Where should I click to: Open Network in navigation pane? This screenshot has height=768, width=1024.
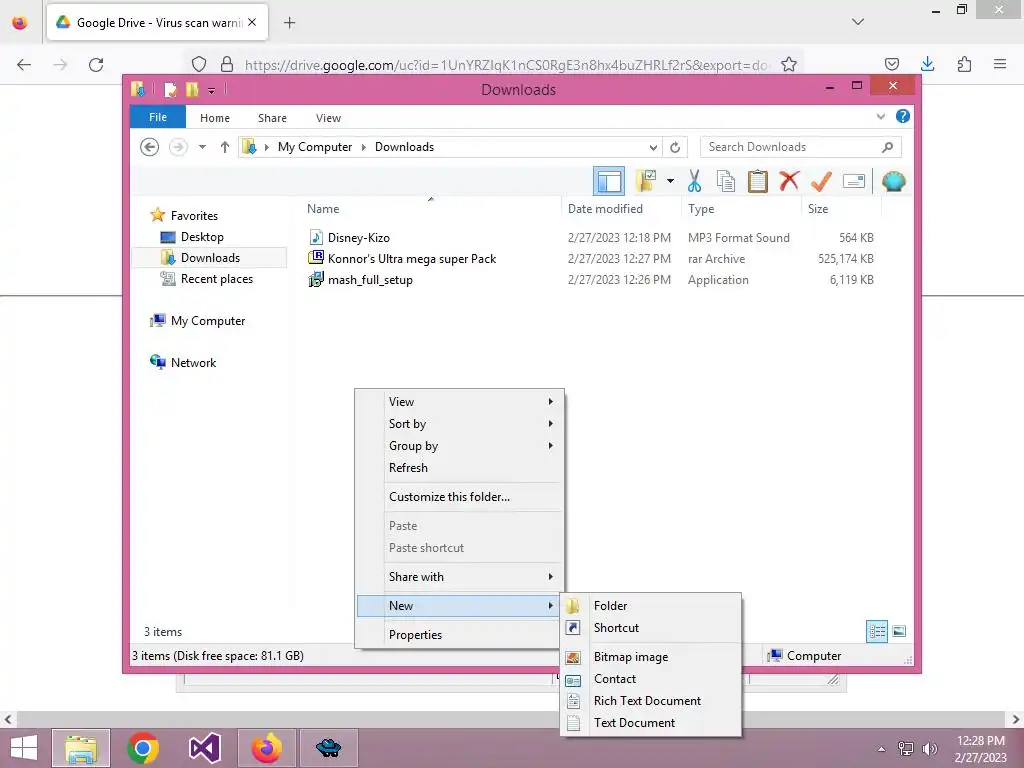click(193, 362)
